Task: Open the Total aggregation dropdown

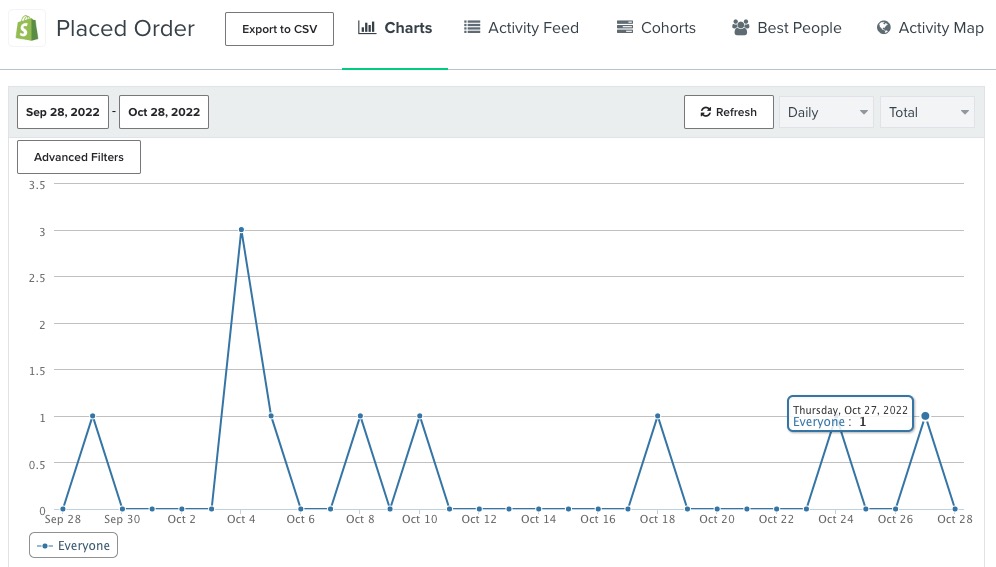Action: (926, 112)
